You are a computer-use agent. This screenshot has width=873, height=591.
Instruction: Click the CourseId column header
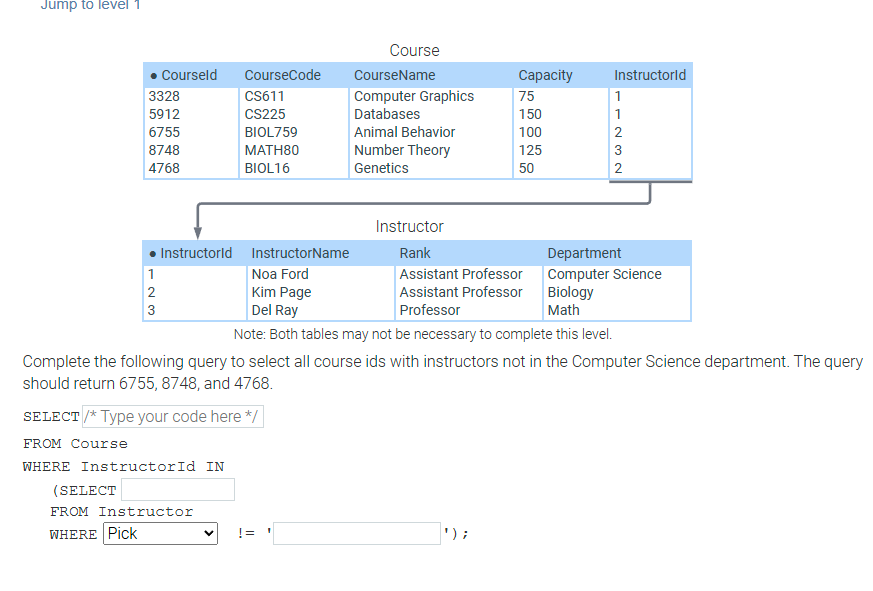pyautogui.click(x=189, y=75)
